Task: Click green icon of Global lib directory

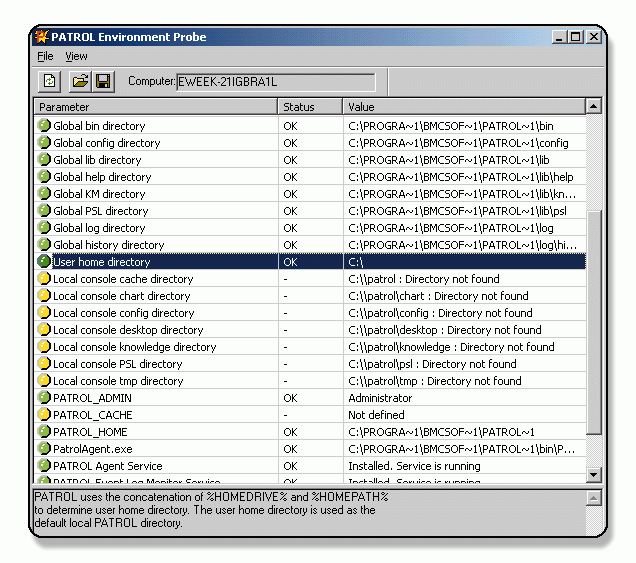Action: [43, 159]
